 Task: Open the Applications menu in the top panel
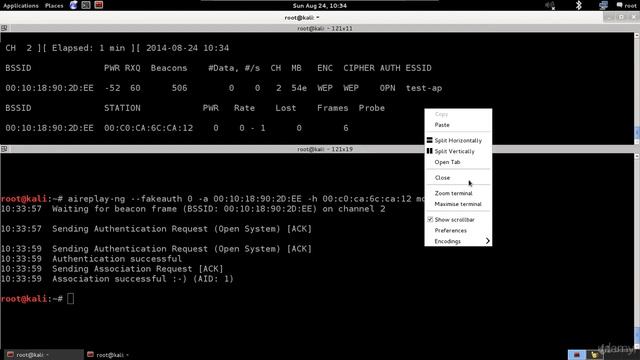click(x=20, y=6)
